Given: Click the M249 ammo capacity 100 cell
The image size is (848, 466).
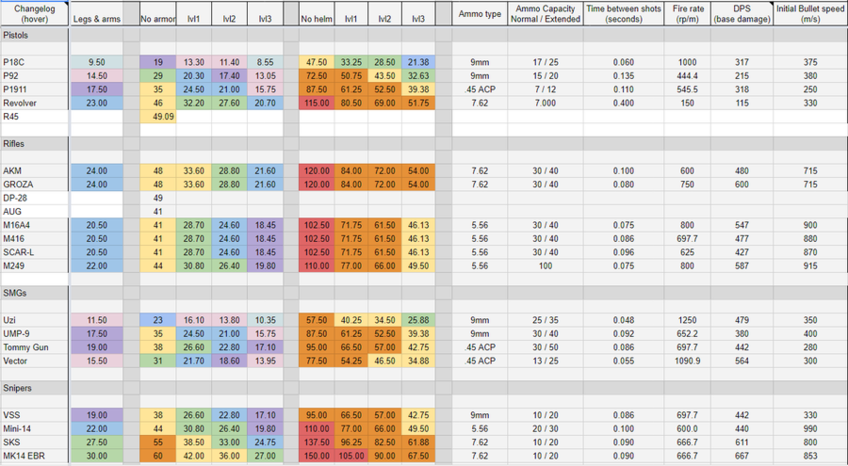Looking at the screenshot, I should [x=545, y=266].
